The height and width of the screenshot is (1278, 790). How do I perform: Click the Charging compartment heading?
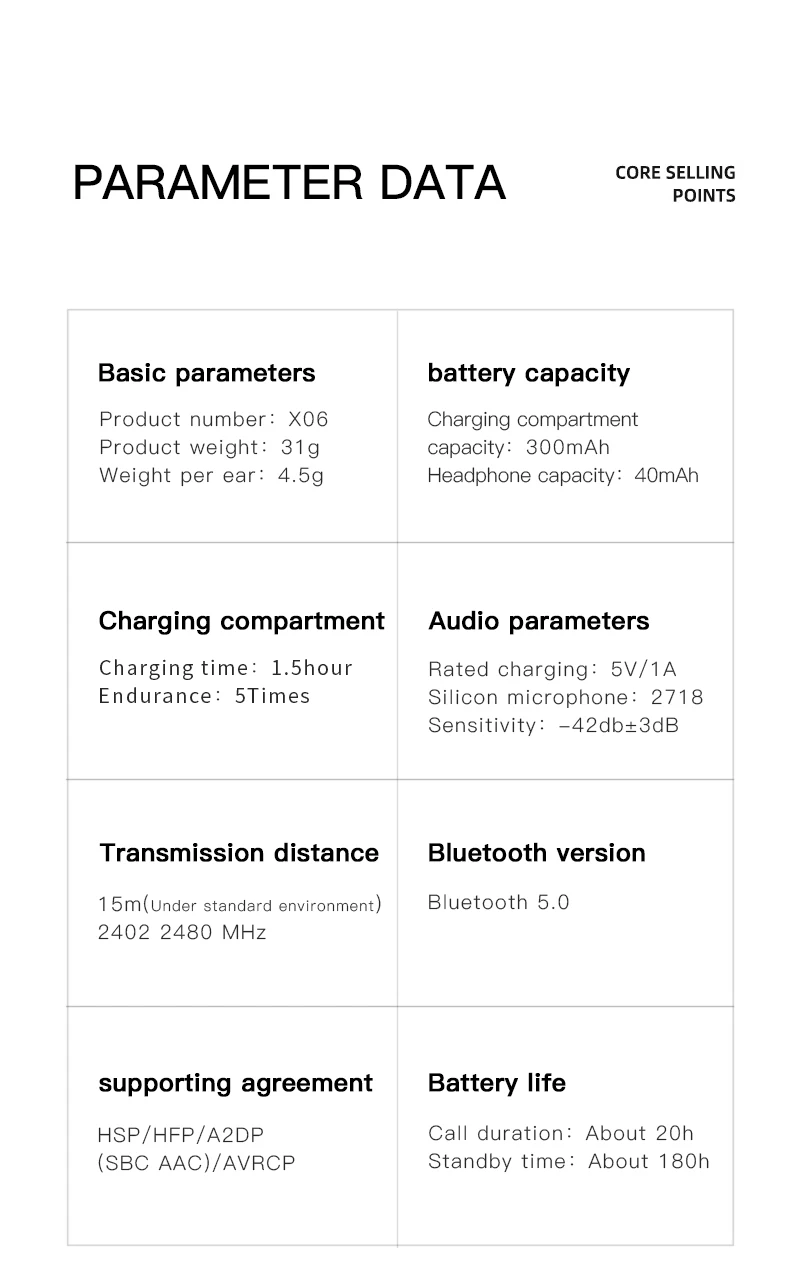tap(241, 621)
